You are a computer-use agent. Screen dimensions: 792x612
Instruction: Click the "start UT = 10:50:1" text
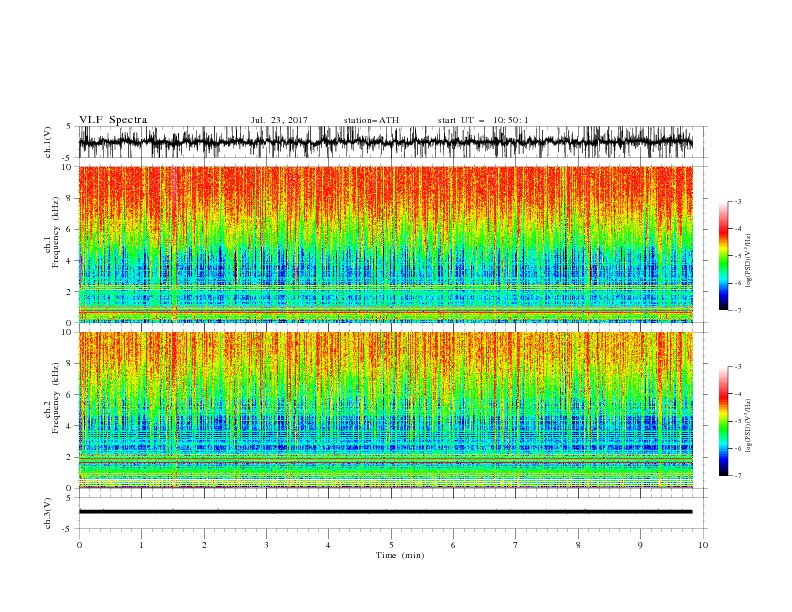point(482,120)
